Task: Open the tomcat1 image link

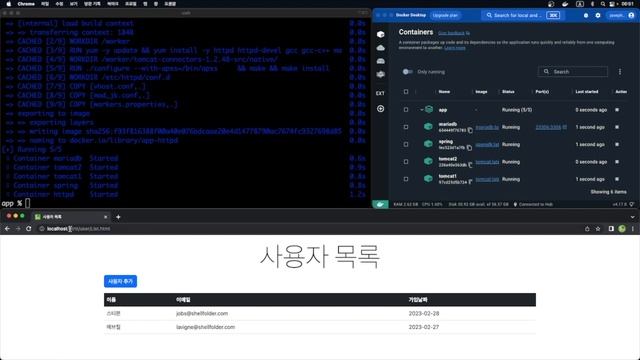Action: (487, 179)
